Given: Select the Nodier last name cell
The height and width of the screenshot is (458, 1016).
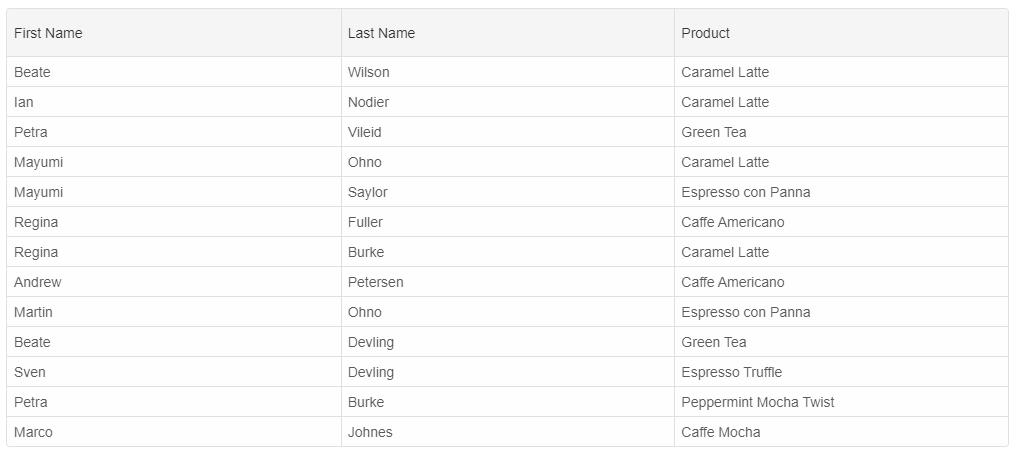Looking at the screenshot, I should [369, 102].
